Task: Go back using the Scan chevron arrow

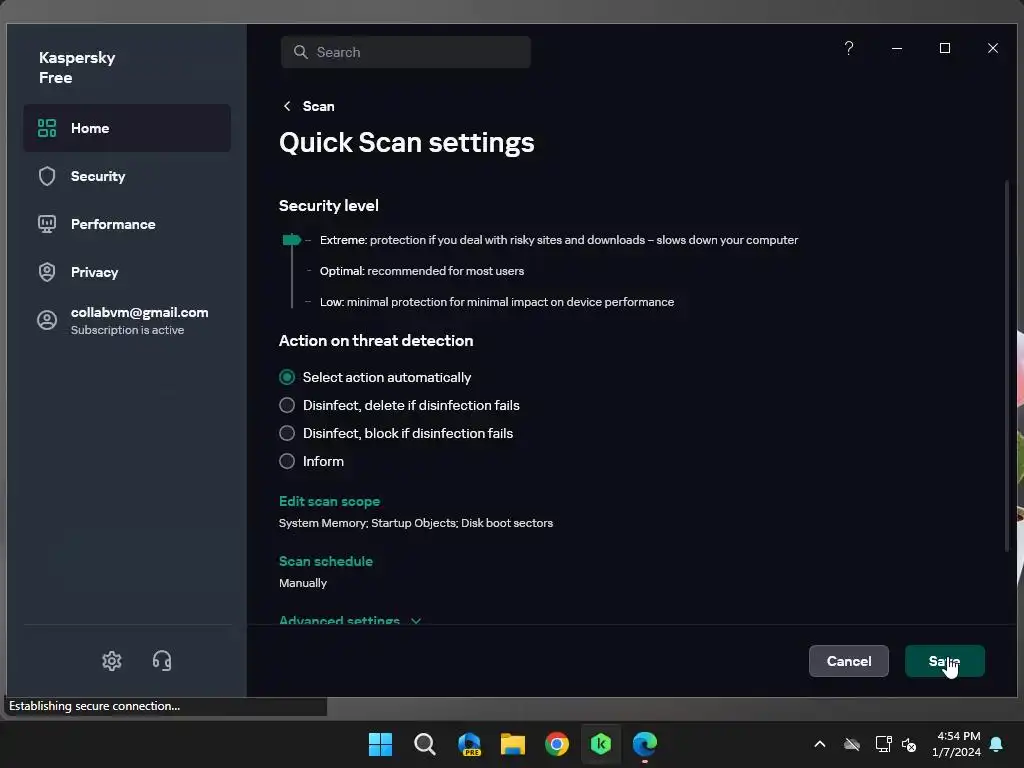Action: click(287, 106)
